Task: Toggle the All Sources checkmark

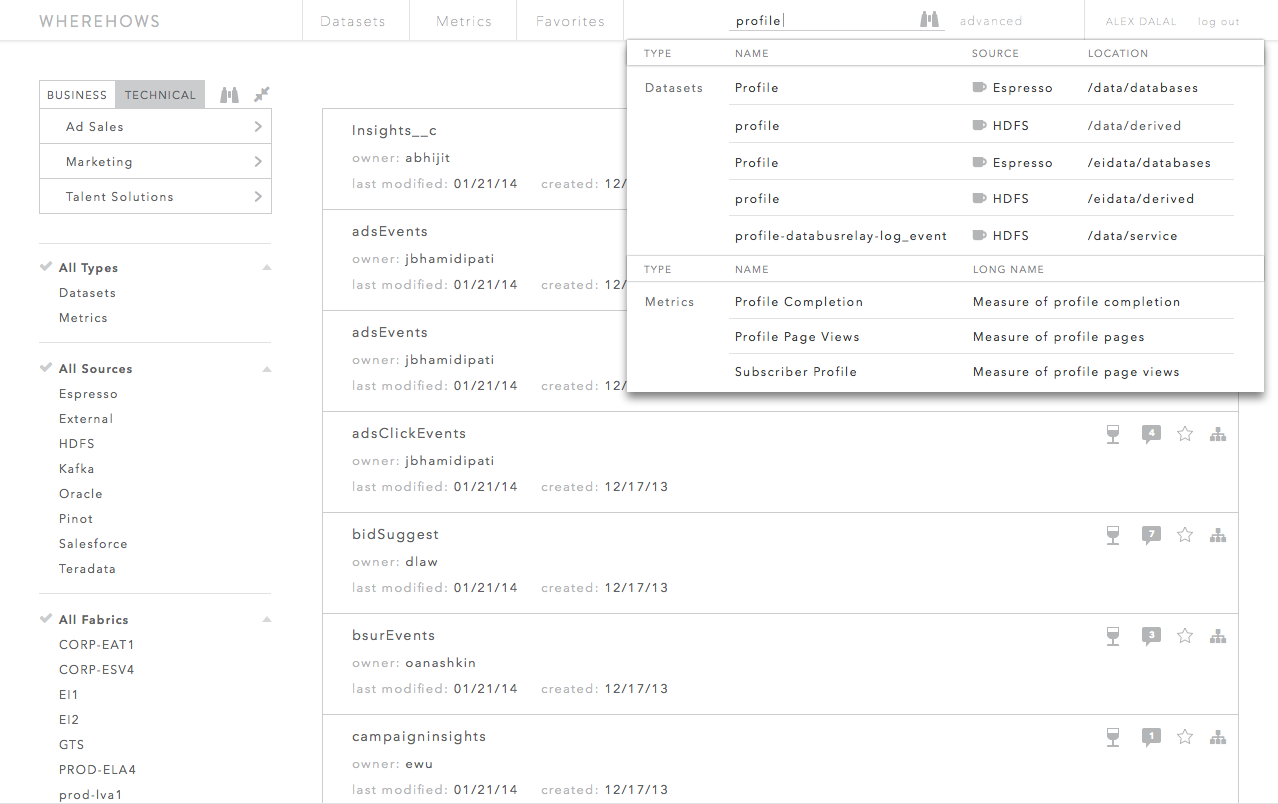Action: 46,368
